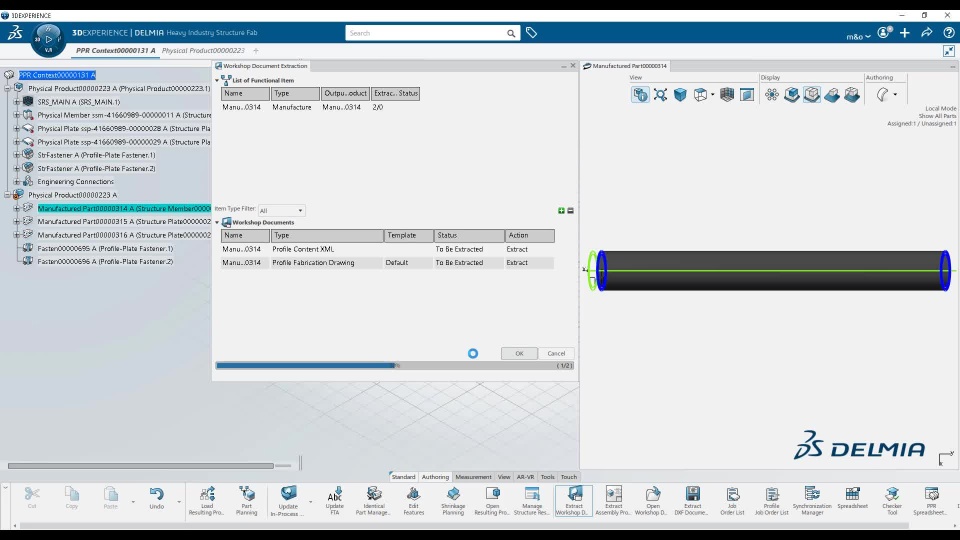The image size is (960, 540).
Task: Add new content with plus icon
Action: click(905, 33)
